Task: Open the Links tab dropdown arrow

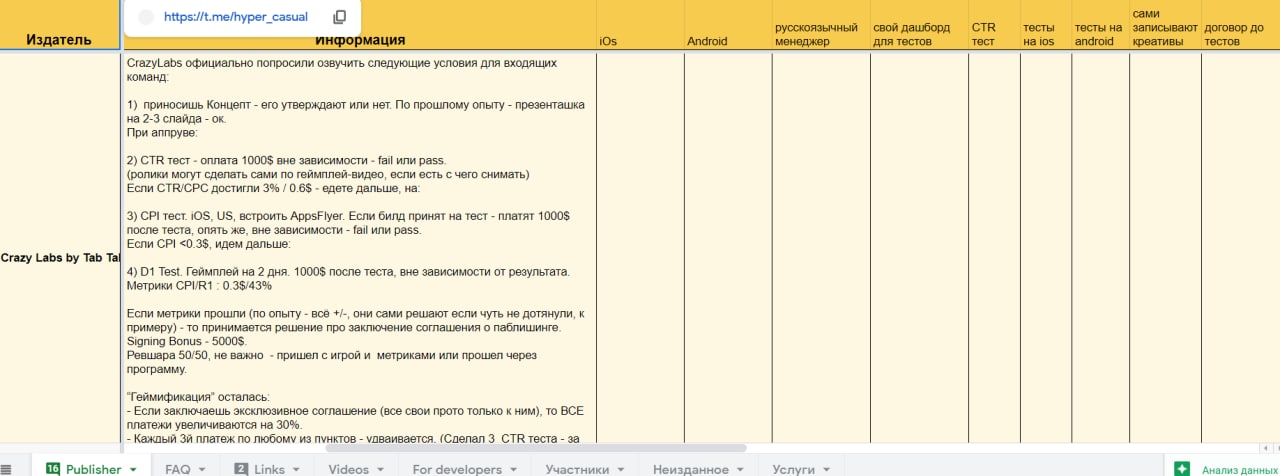Action: click(x=297, y=469)
